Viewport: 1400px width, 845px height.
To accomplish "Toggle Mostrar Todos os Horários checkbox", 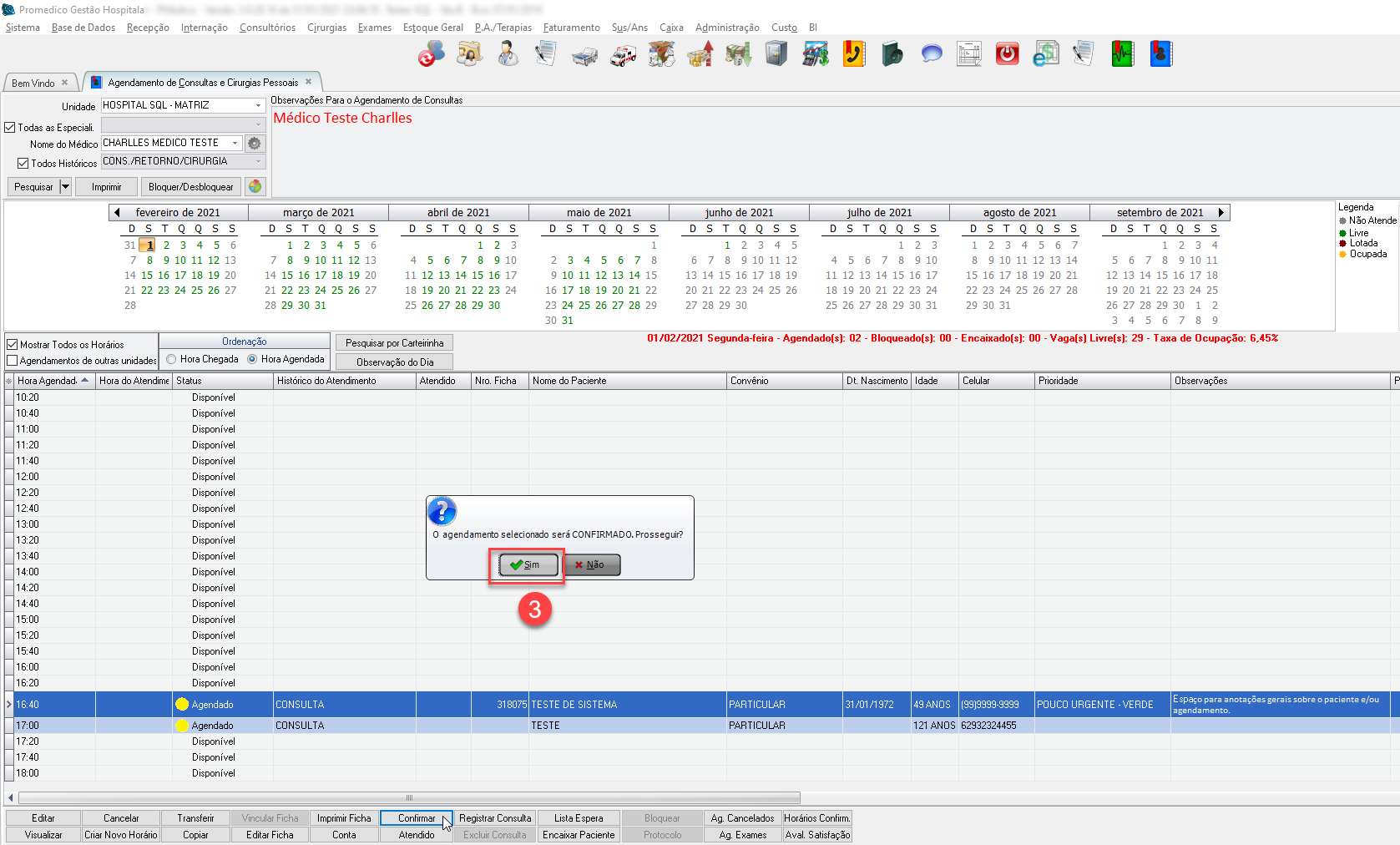I will [x=13, y=345].
